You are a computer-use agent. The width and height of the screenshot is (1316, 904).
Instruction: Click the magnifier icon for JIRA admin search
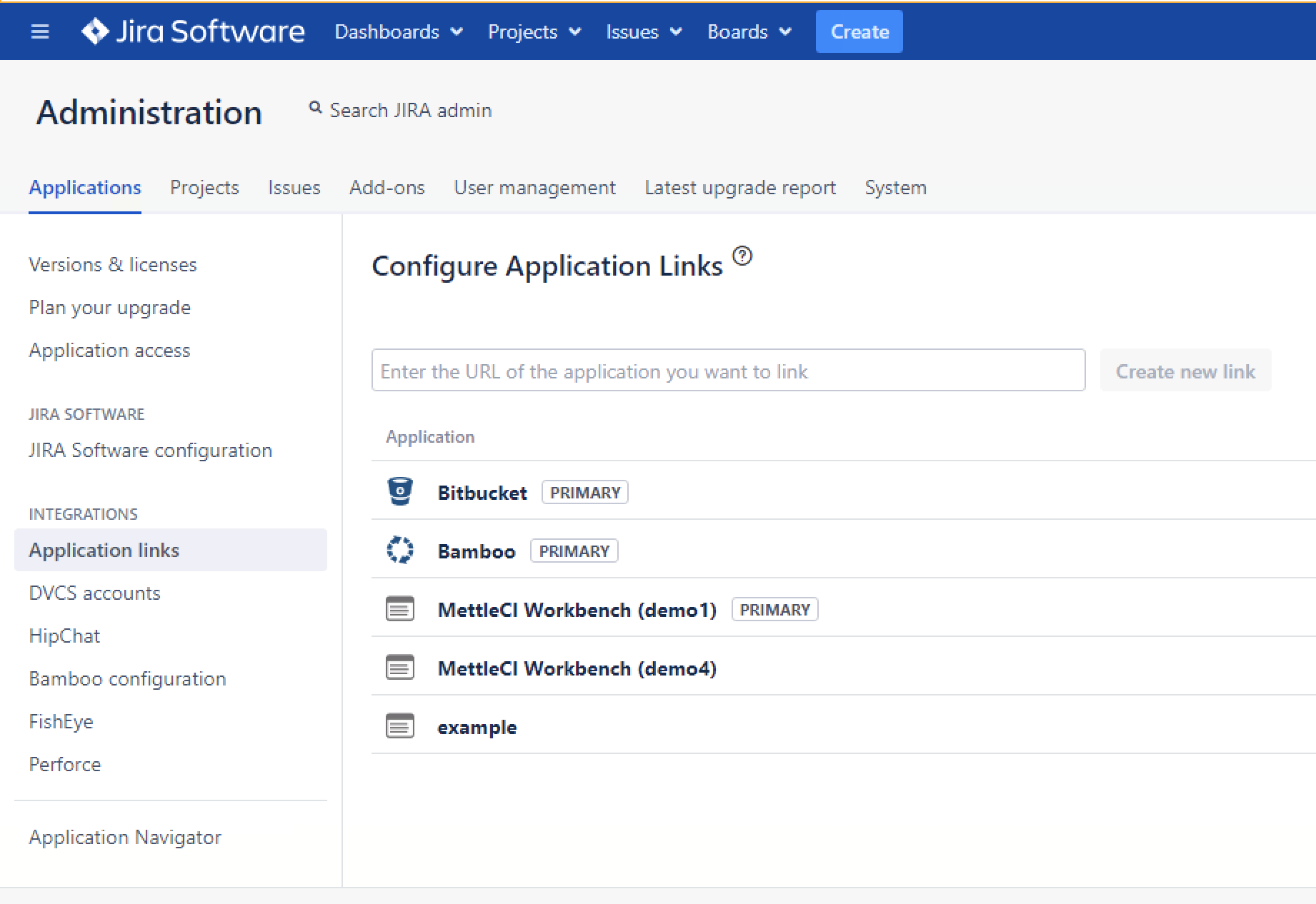[x=315, y=108]
